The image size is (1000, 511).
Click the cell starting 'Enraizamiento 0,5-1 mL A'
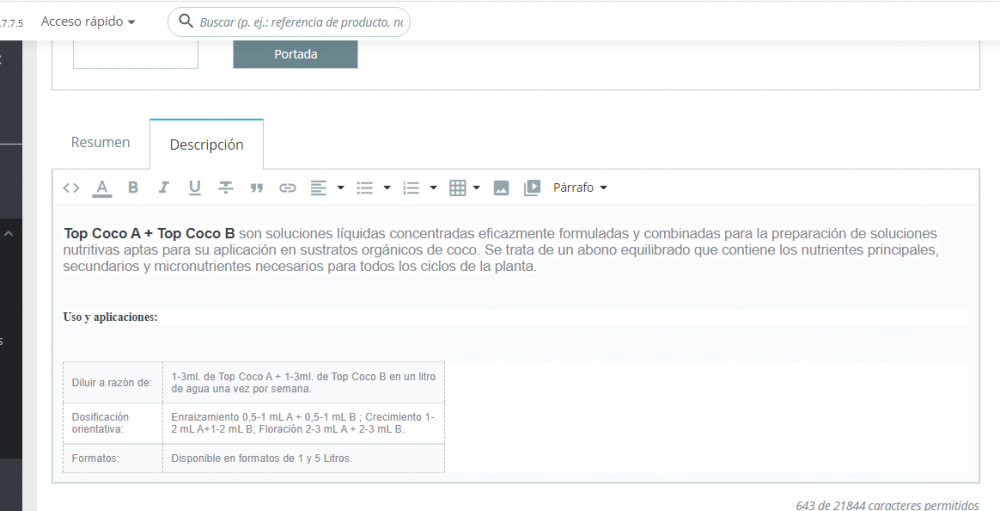pos(304,424)
